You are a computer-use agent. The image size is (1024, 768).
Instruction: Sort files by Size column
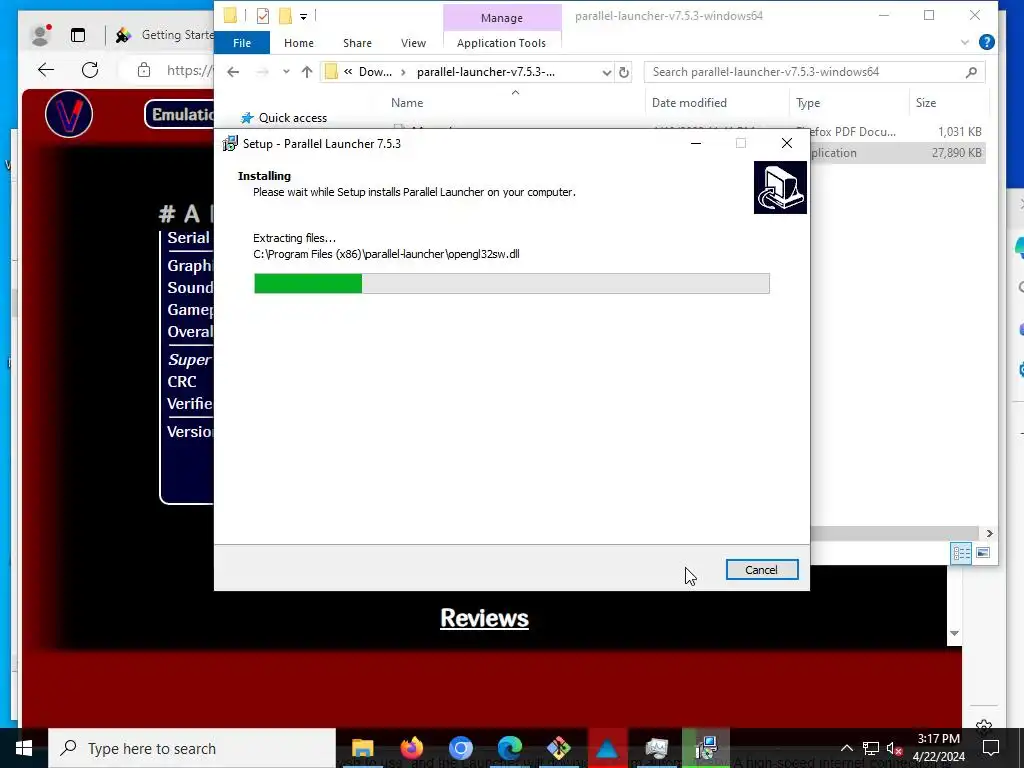pos(925,103)
